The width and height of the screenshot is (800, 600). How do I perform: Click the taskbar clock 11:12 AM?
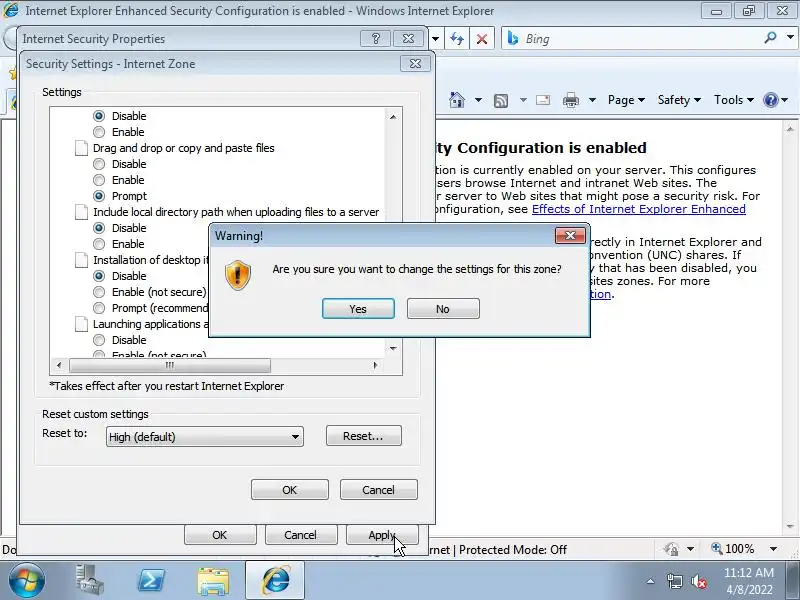(748, 572)
